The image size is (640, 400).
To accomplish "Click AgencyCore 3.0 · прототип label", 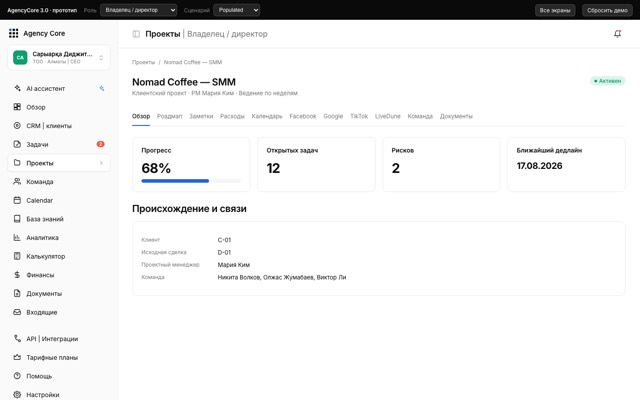I will pyautogui.click(x=42, y=10).
